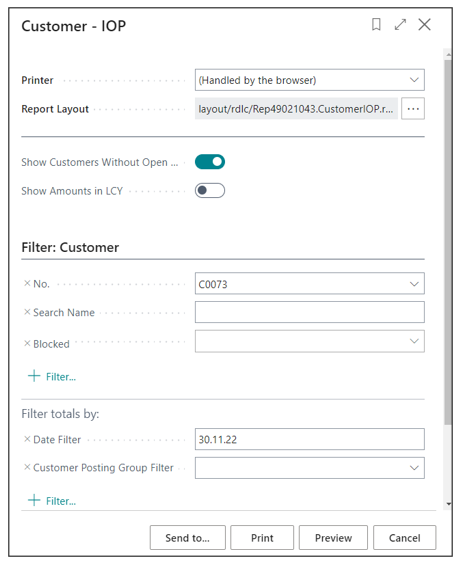This screenshot has width=461, height=563.
Task: Remove the Date Filter with its X icon
Action: point(27,439)
